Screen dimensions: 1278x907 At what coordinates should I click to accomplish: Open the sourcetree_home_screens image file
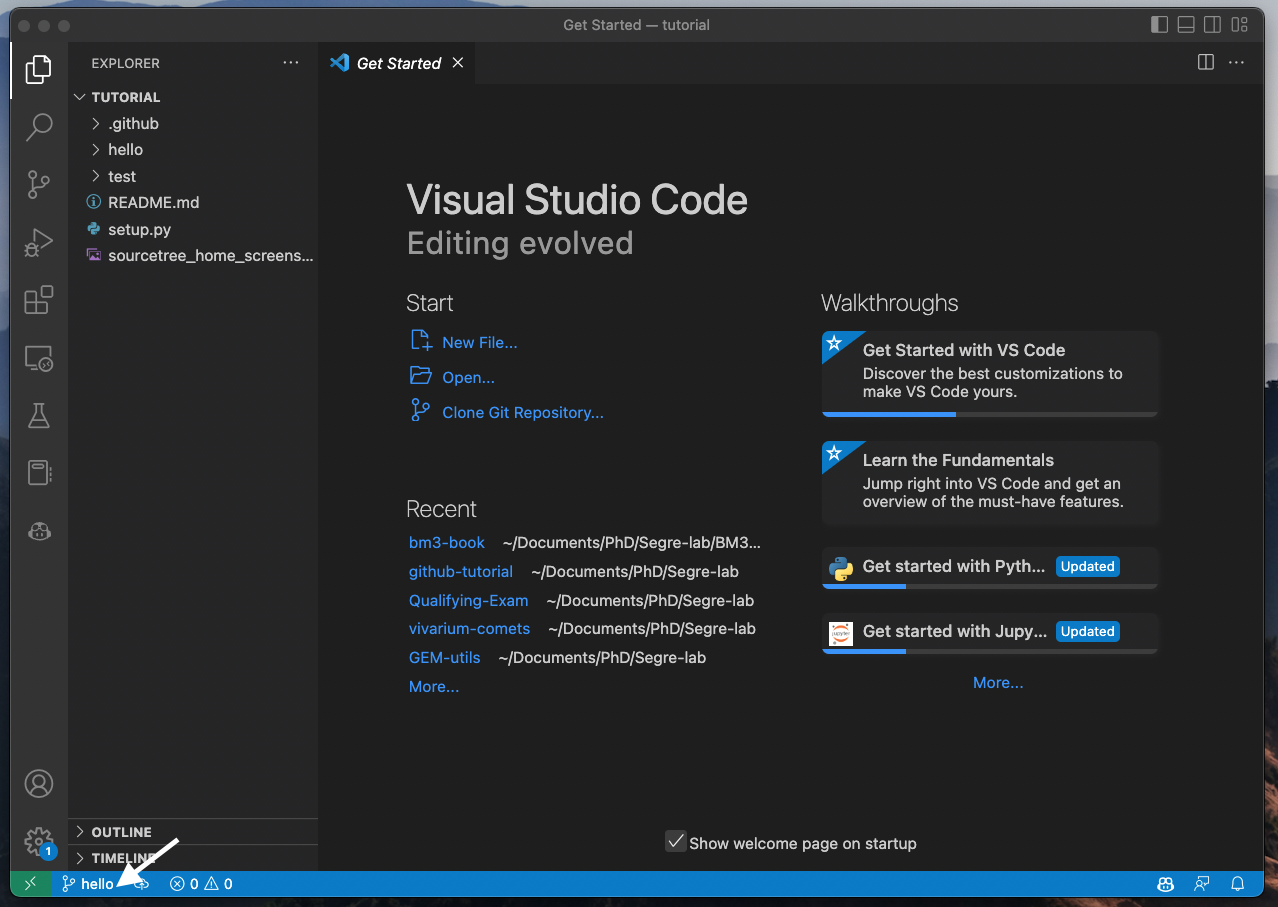[x=193, y=255]
